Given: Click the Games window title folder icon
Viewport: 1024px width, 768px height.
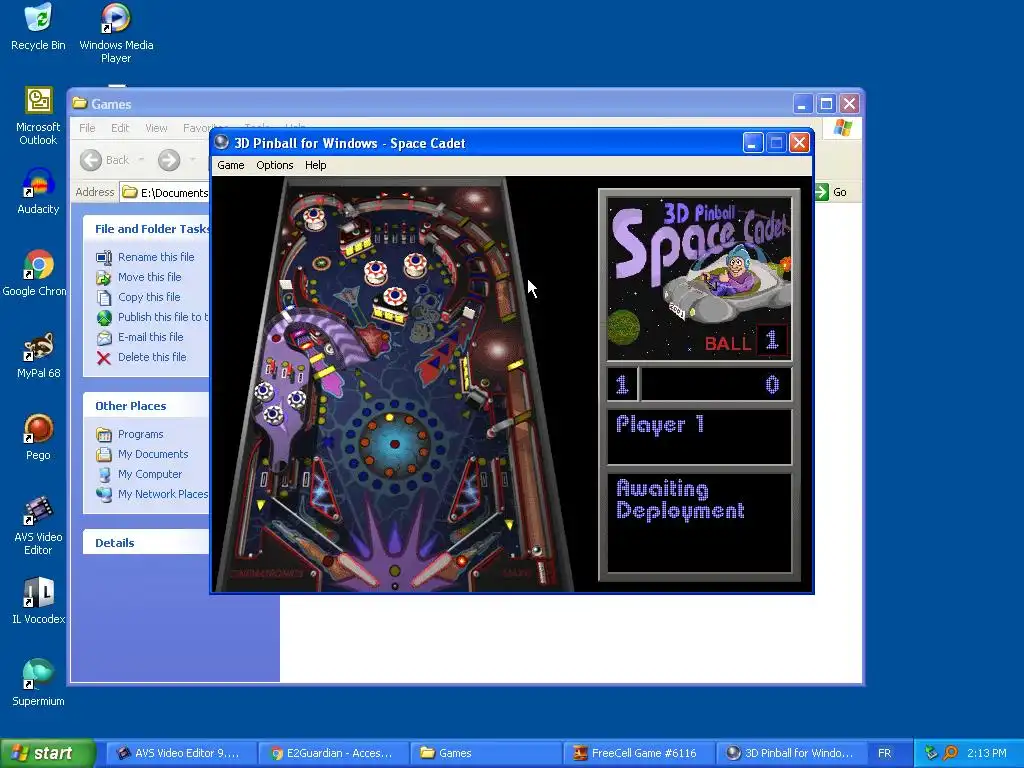Looking at the screenshot, I should click(x=80, y=103).
